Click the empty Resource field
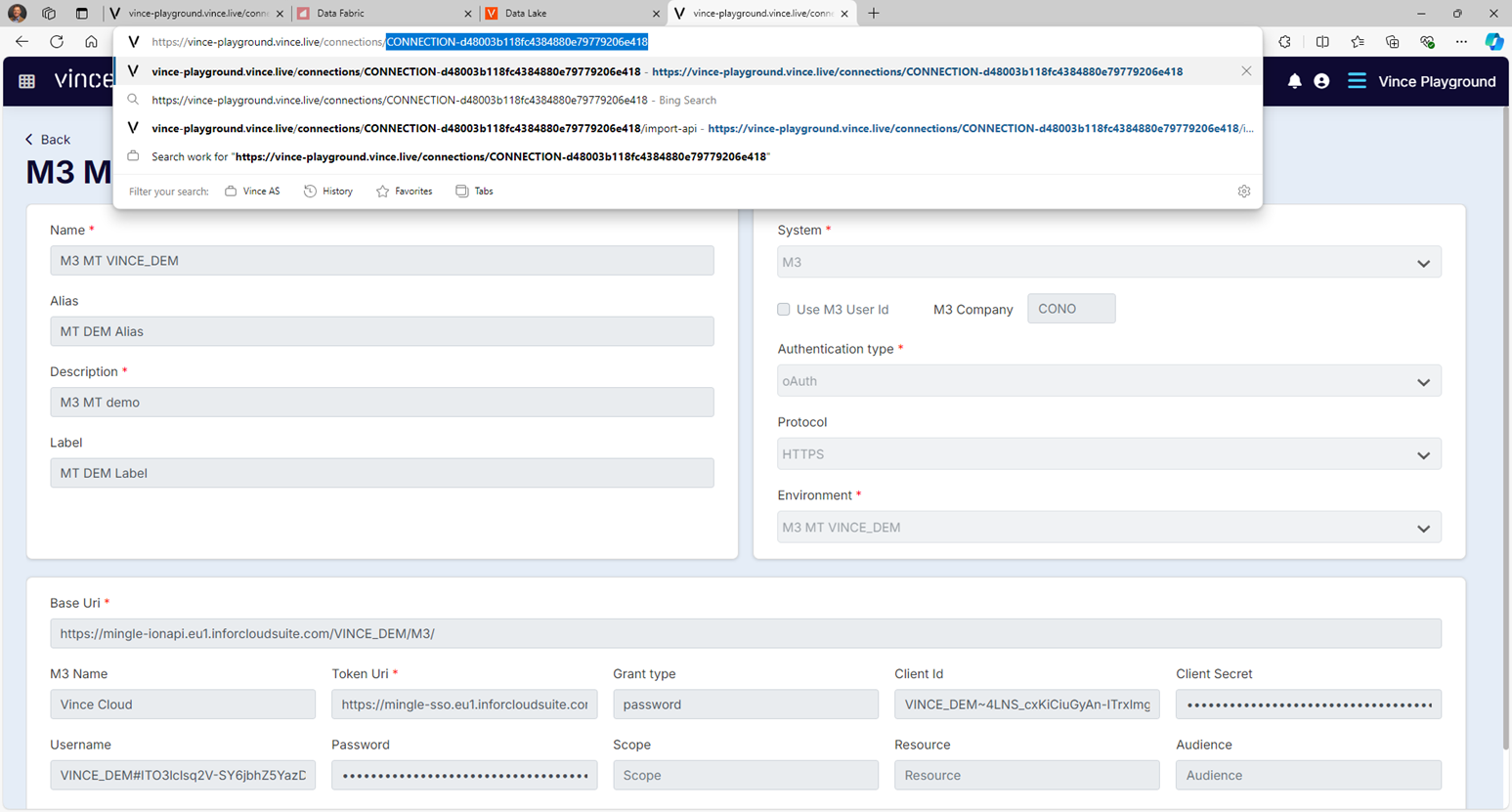The height and width of the screenshot is (812, 1512). 1027,775
